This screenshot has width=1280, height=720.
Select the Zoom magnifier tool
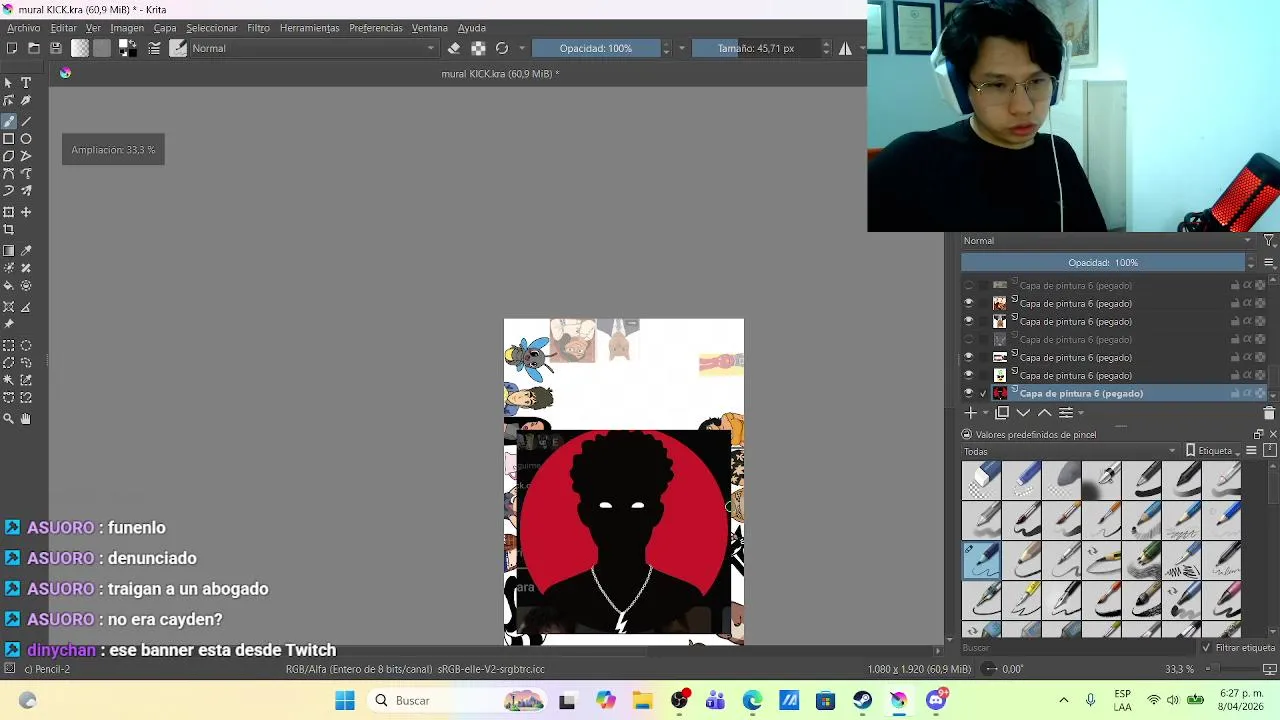pyautogui.click(x=9, y=419)
